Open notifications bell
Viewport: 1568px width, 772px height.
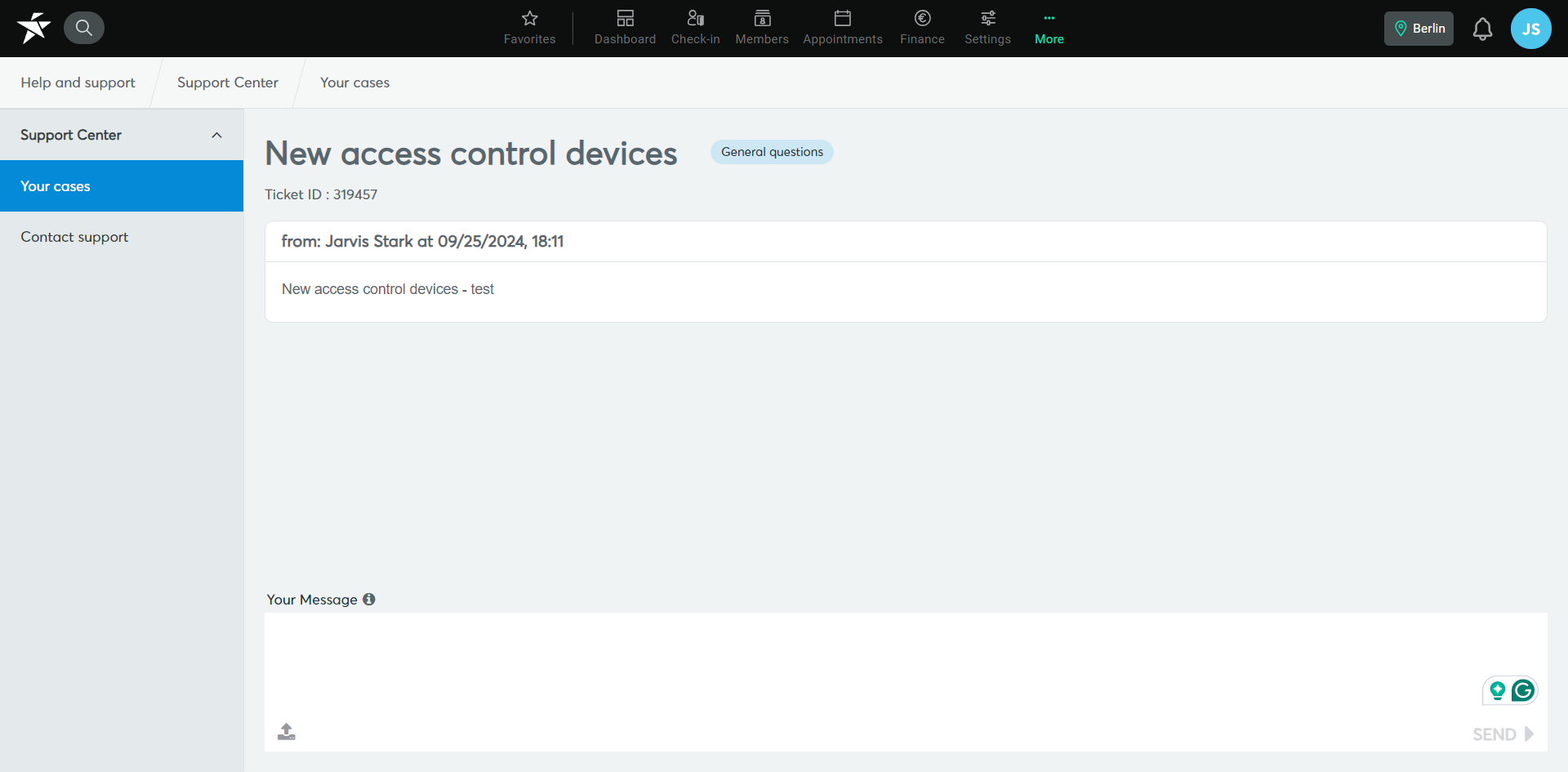[1482, 29]
